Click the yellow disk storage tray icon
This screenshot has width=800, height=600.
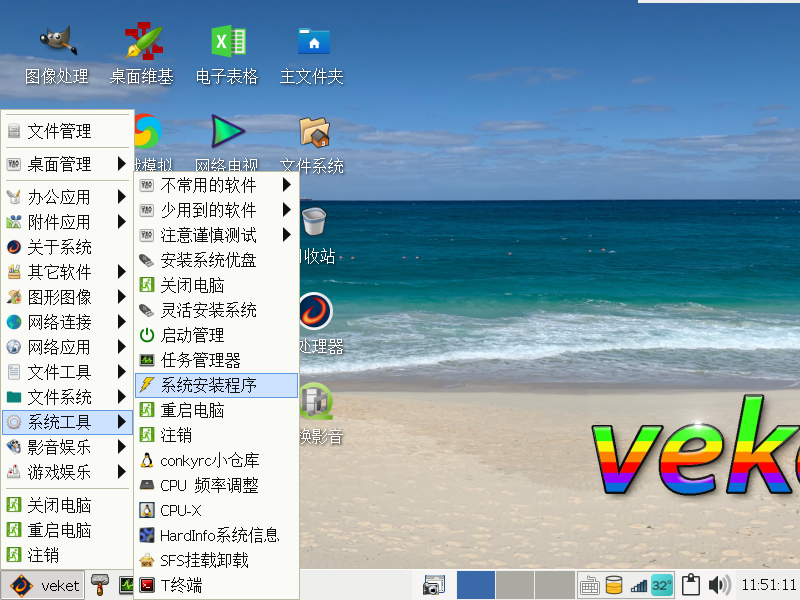pos(614,585)
